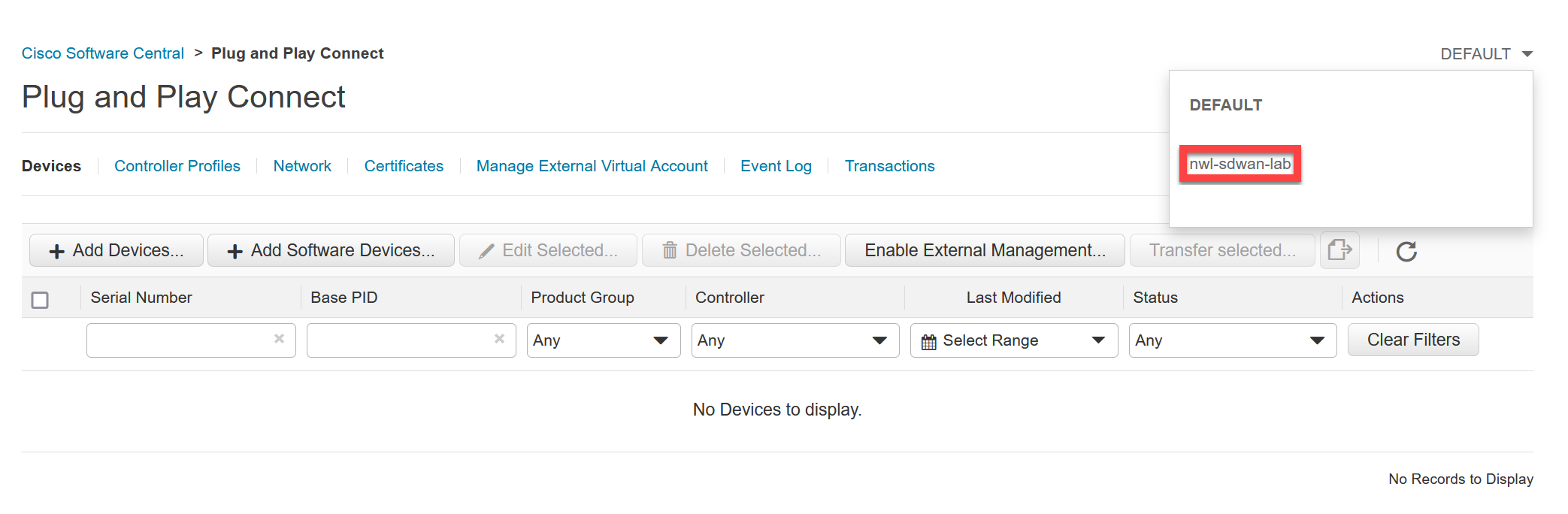The width and height of the screenshot is (1568, 514).
Task: Toggle the select-all devices checkbox
Action: coord(40,300)
